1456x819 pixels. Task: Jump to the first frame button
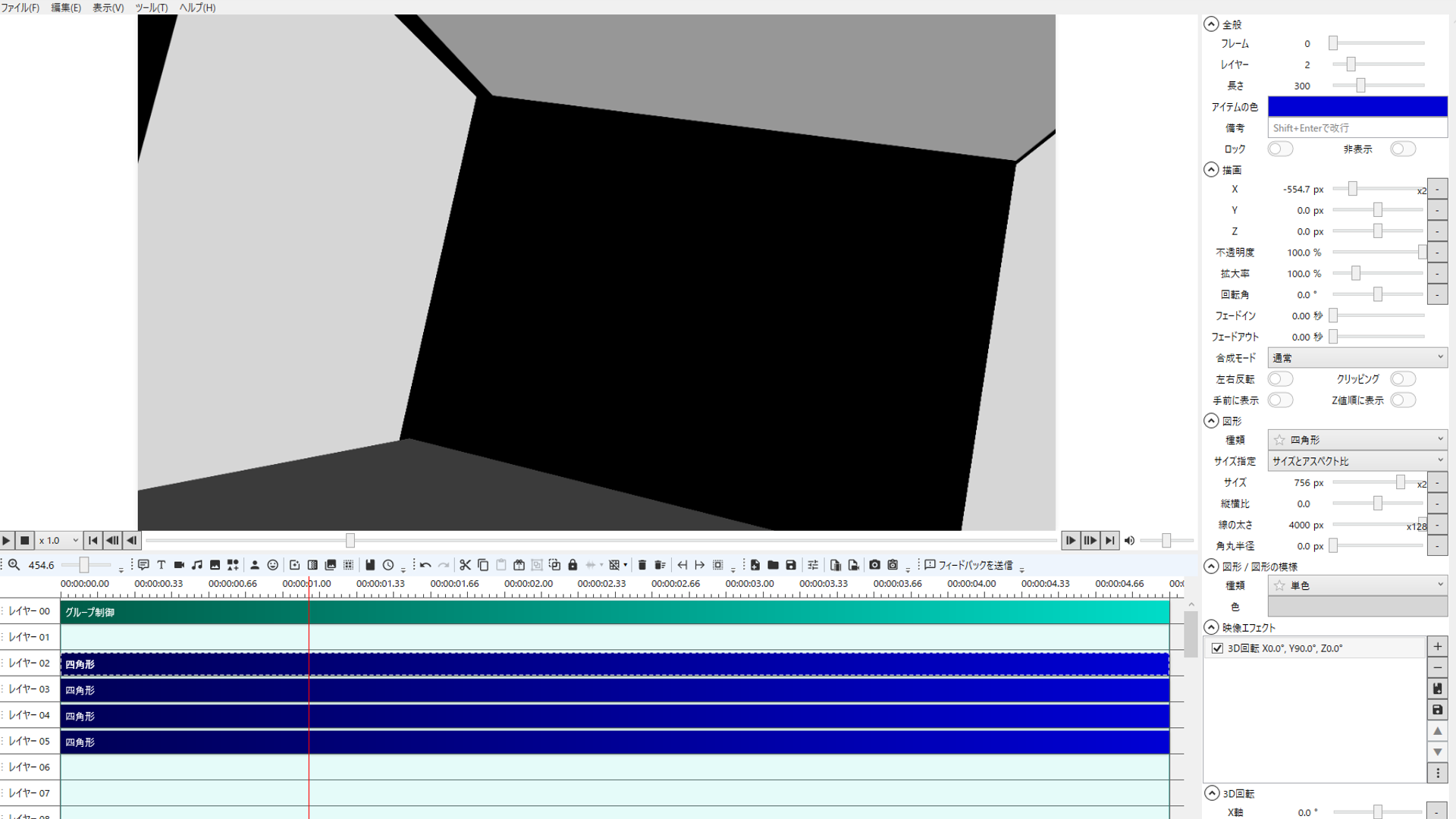93,541
